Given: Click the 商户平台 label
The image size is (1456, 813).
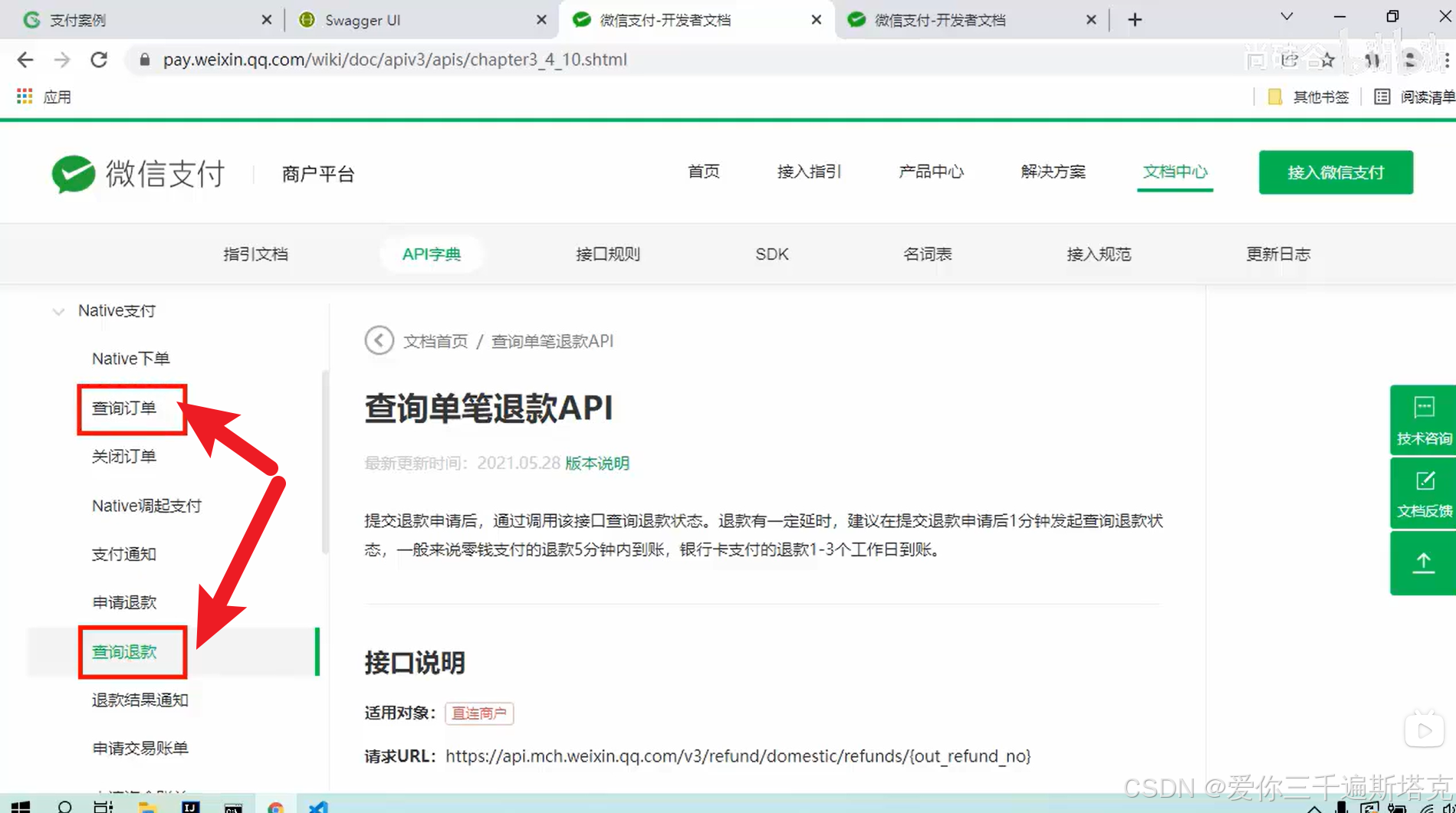Looking at the screenshot, I should click(x=318, y=174).
